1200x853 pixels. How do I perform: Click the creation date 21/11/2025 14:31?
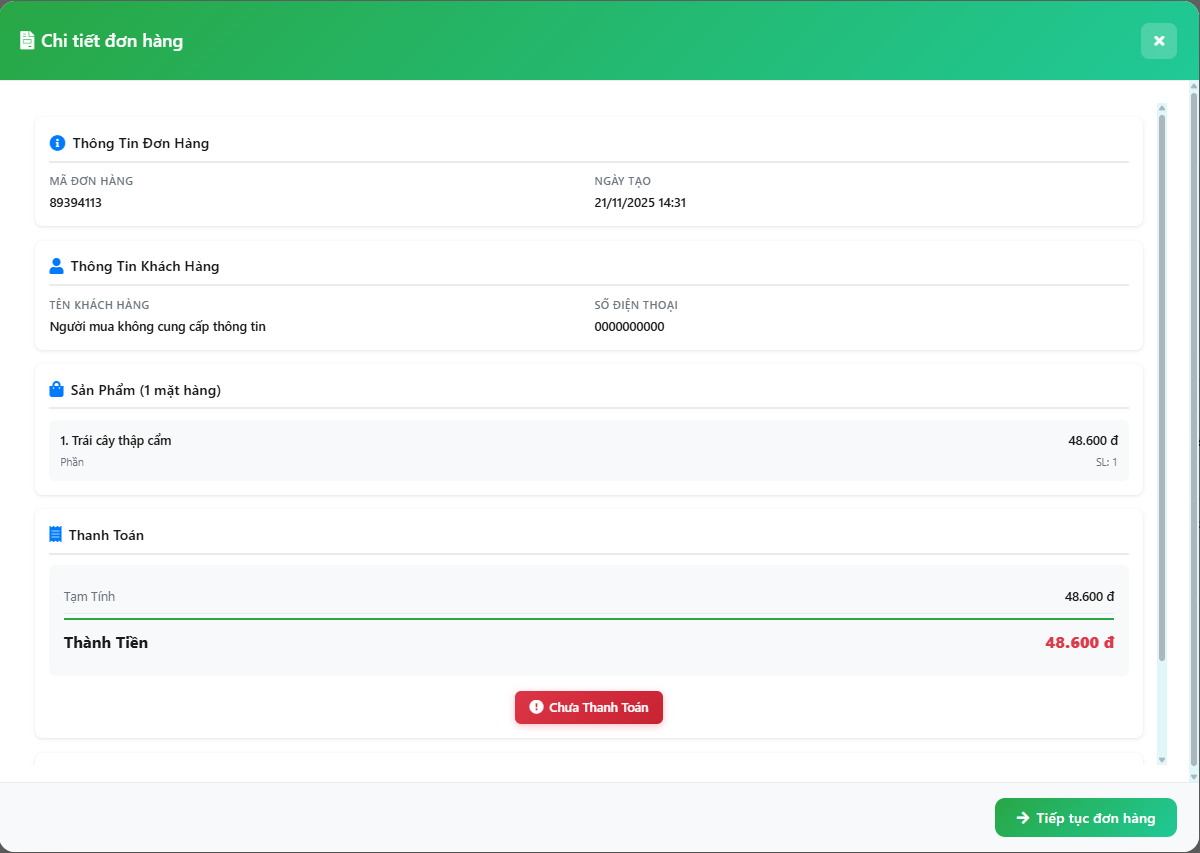tap(640, 203)
